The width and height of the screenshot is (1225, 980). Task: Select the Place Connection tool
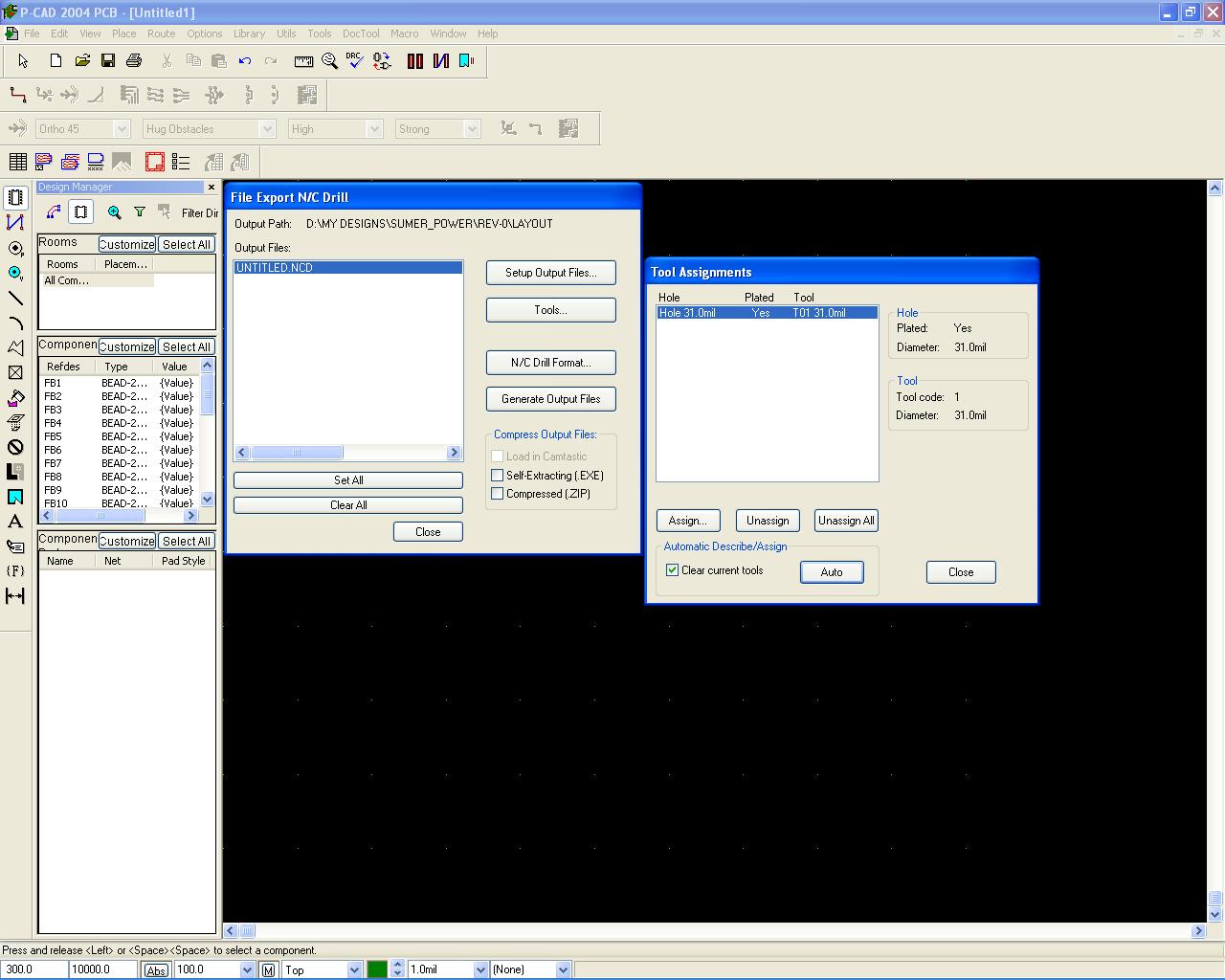coord(15,223)
